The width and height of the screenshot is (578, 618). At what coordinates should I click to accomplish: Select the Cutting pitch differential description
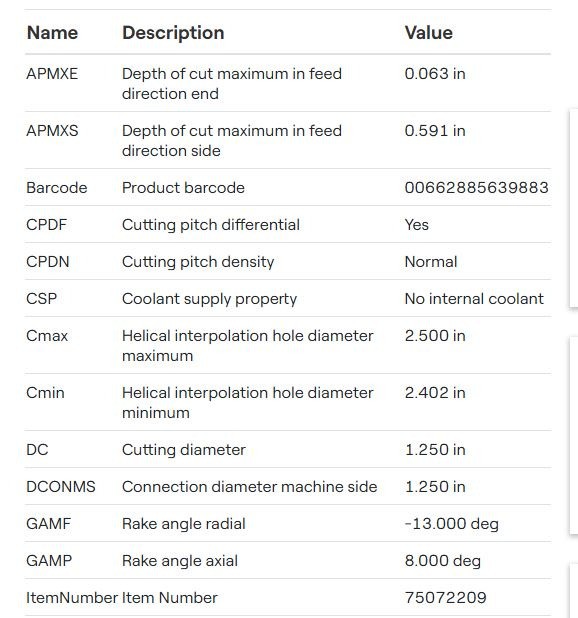211,225
